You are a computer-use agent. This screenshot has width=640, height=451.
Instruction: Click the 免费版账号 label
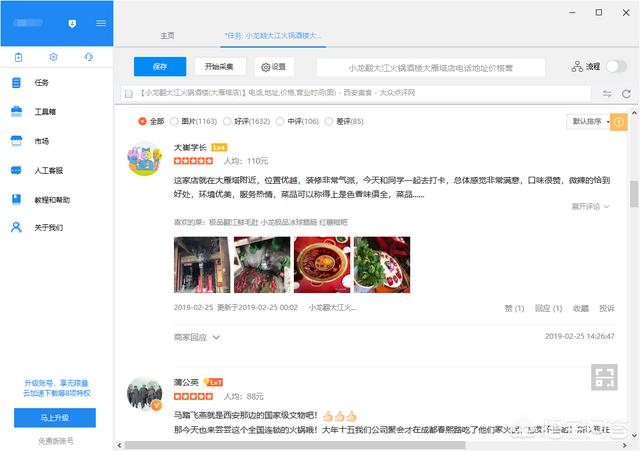(56, 441)
